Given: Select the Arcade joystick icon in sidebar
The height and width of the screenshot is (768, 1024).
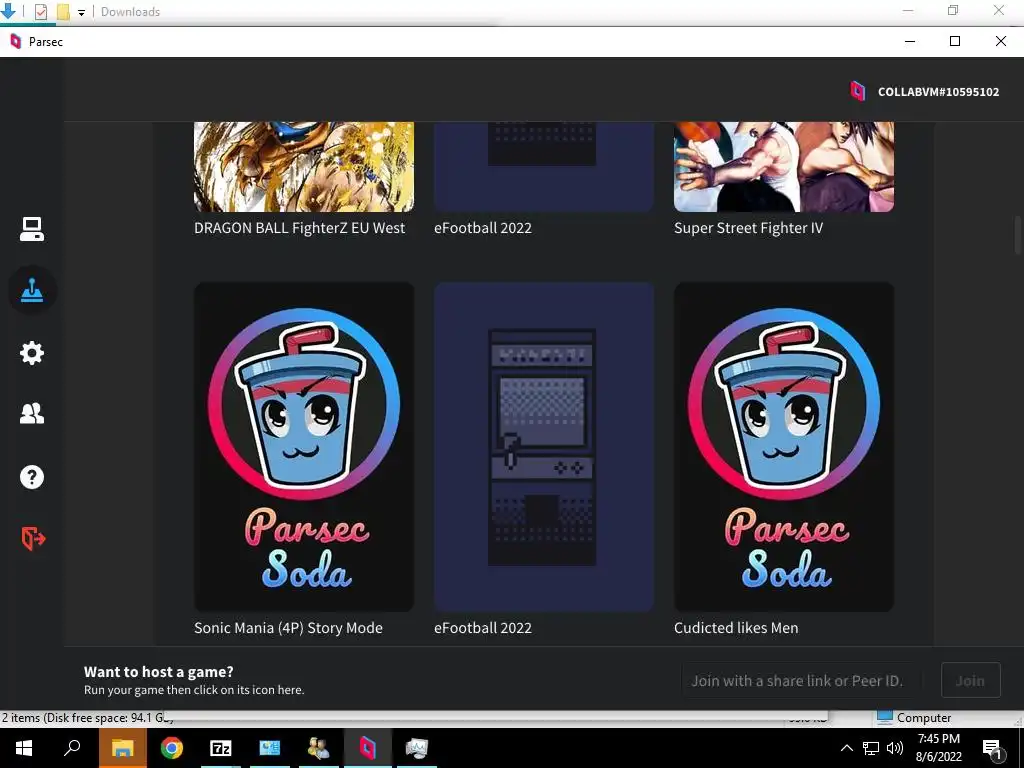Looking at the screenshot, I should coord(32,290).
